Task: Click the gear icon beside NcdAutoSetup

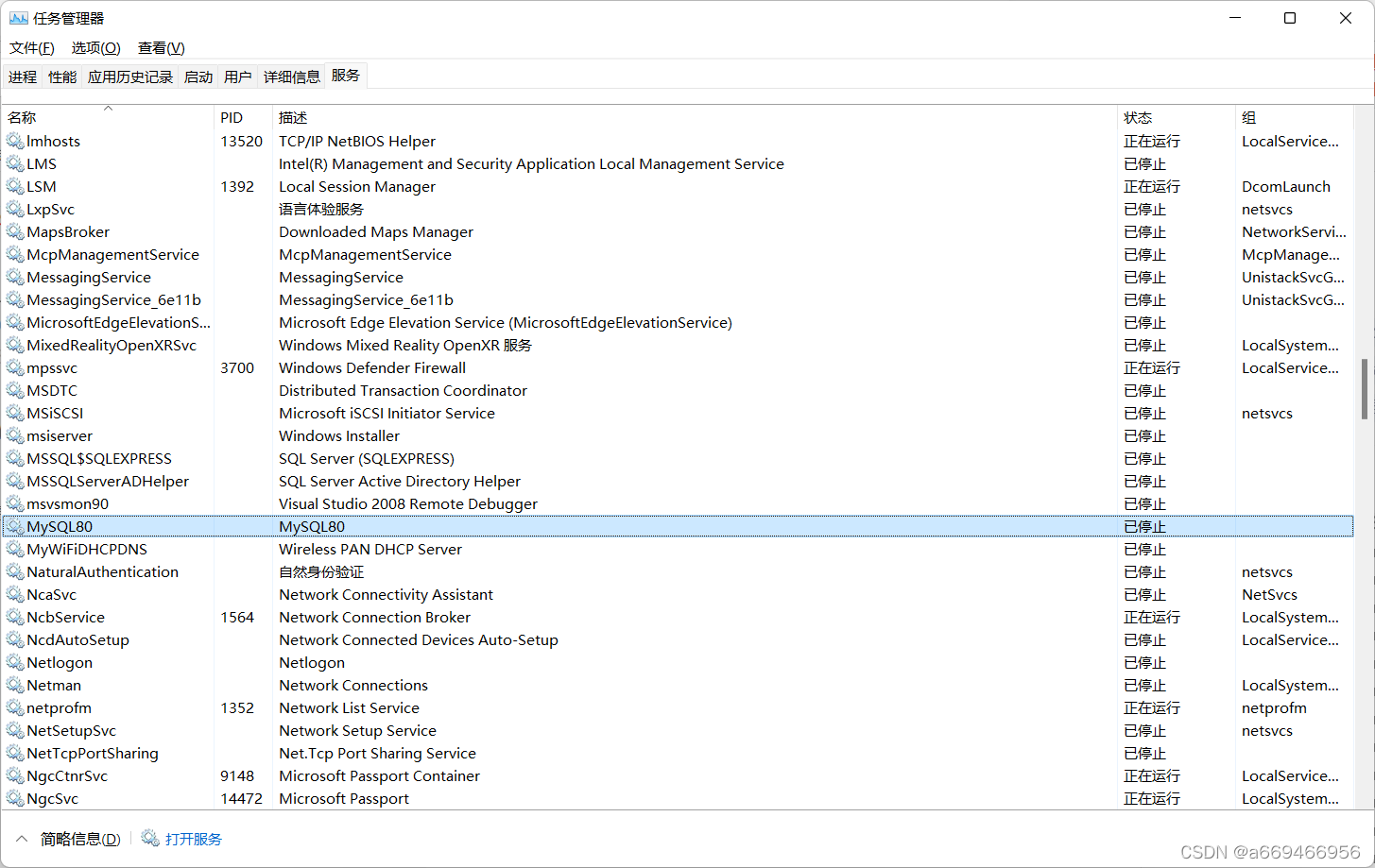Action: coord(15,640)
